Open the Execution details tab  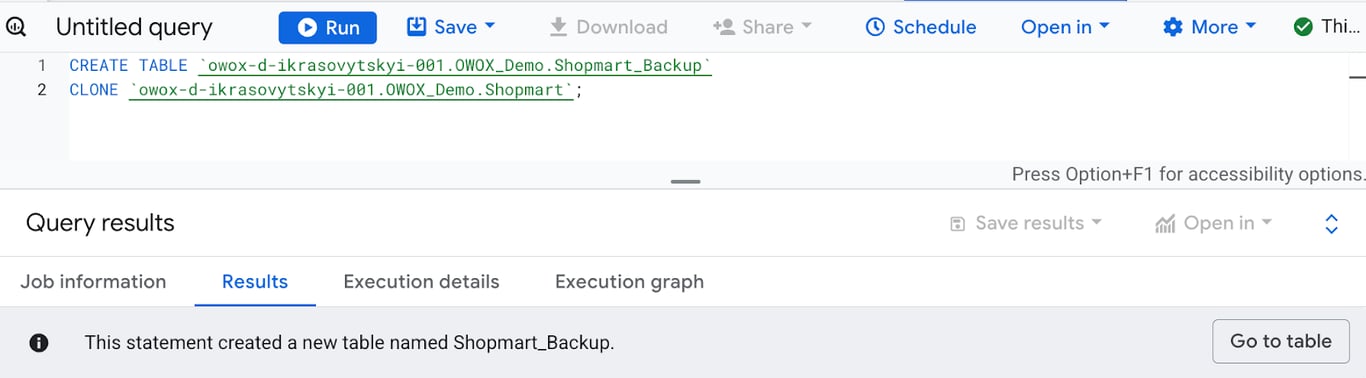coord(421,281)
